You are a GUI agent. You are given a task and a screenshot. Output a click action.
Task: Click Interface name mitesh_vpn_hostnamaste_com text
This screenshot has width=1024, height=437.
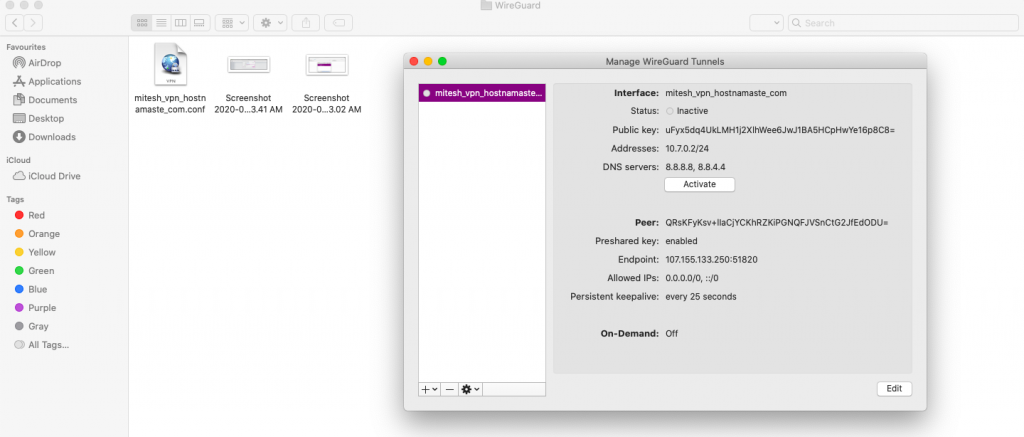coord(726,93)
